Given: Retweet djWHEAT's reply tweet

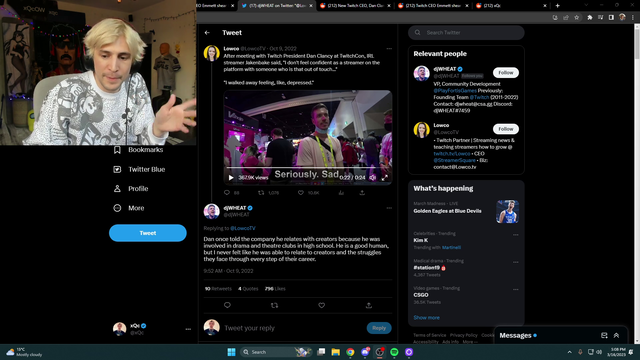Looking at the screenshot, I should pyautogui.click(x=274, y=305).
